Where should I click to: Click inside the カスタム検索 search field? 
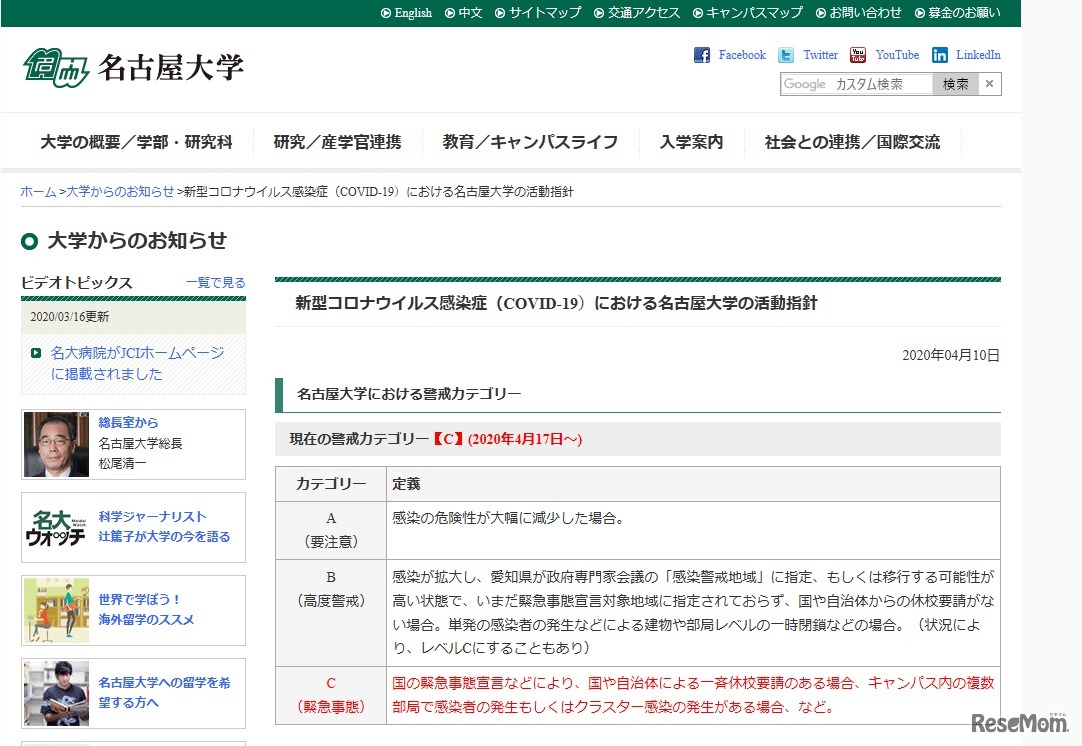[870, 84]
